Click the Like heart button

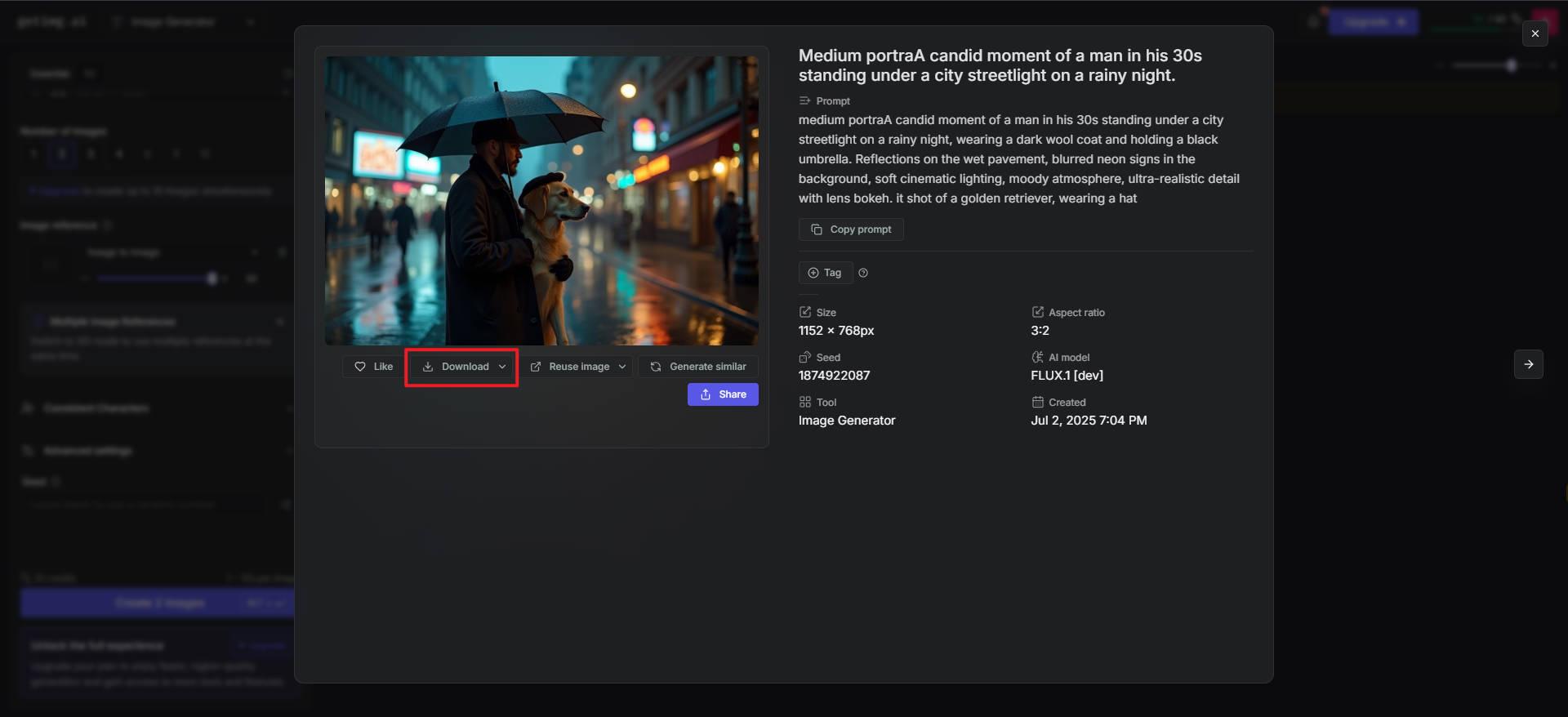pyautogui.click(x=373, y=367)
